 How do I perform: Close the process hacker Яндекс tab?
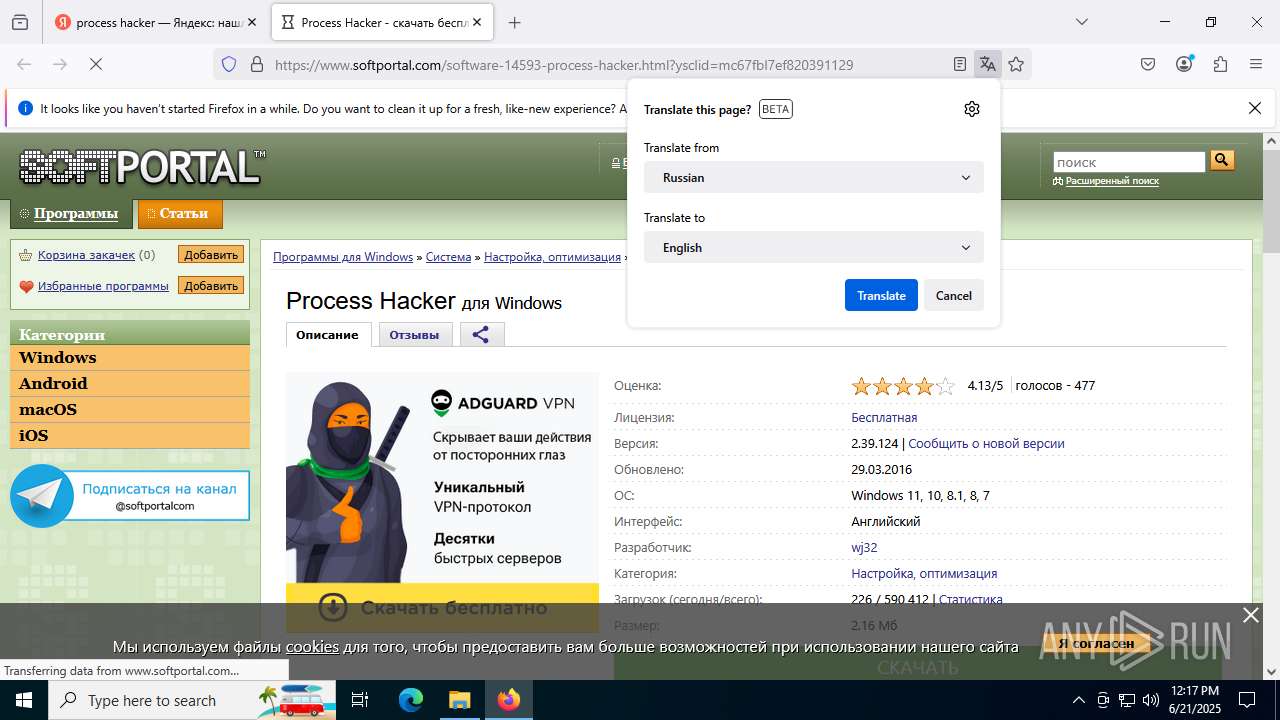tap(252, 22)
